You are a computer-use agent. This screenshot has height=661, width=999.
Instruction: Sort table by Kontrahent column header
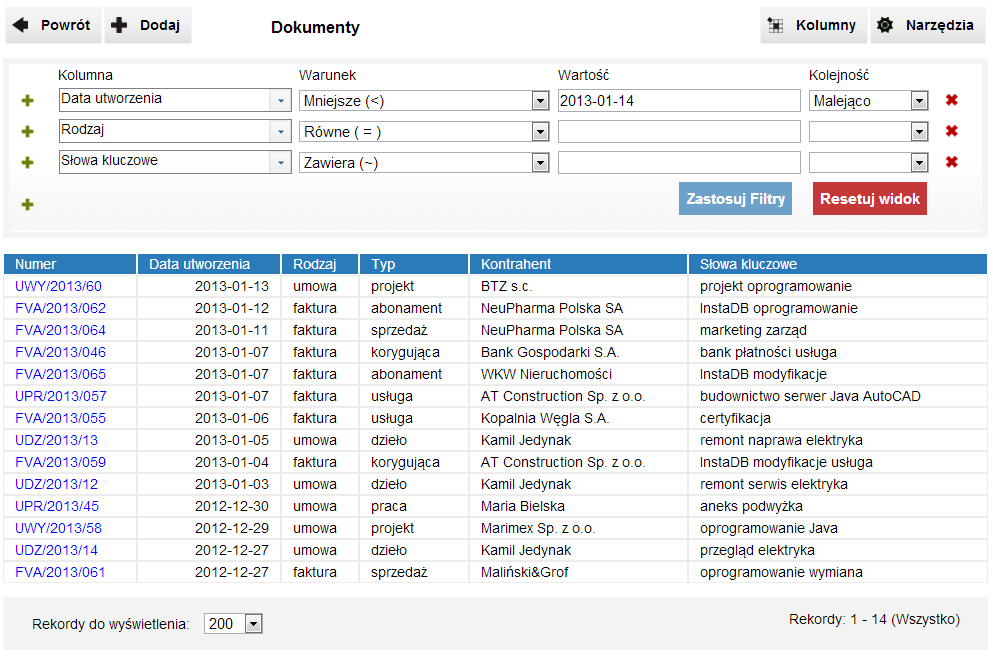pos(515,264)
